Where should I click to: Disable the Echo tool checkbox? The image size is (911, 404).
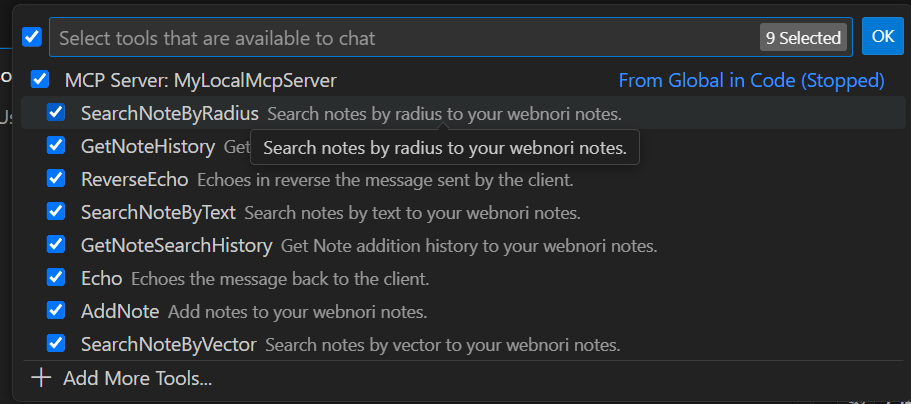pos(57,278)
